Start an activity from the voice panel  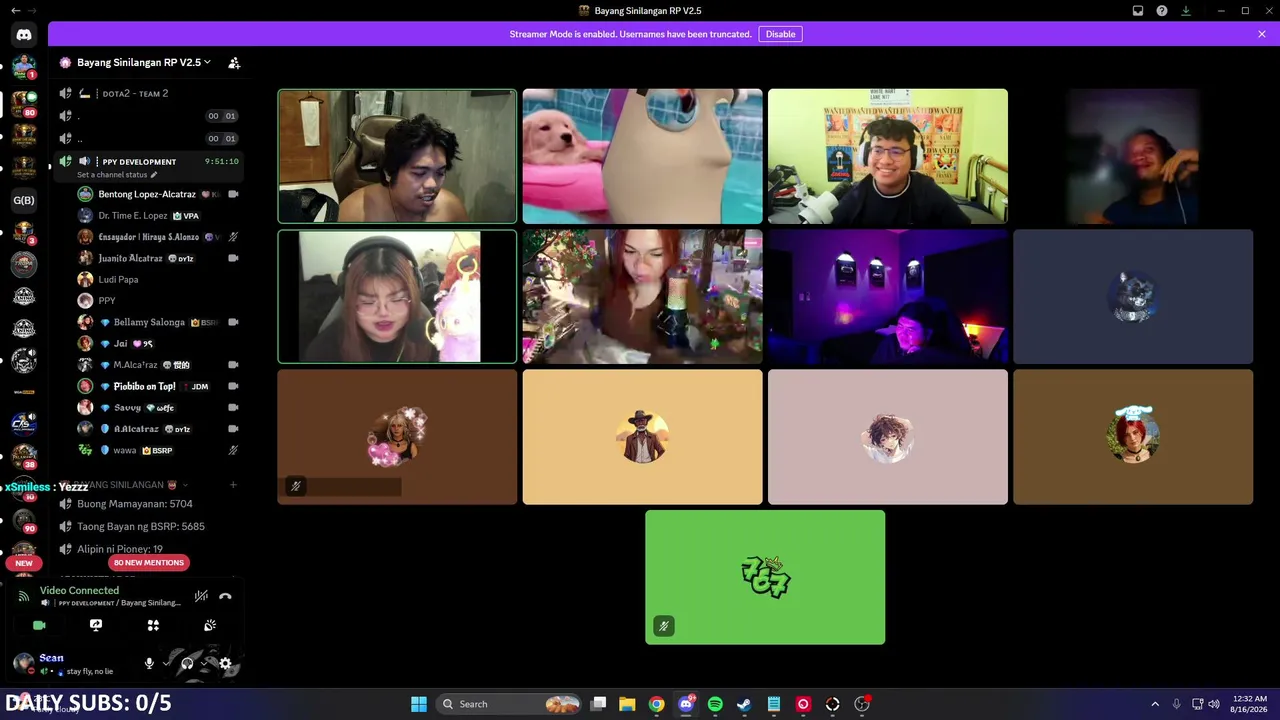click(153, 625)
